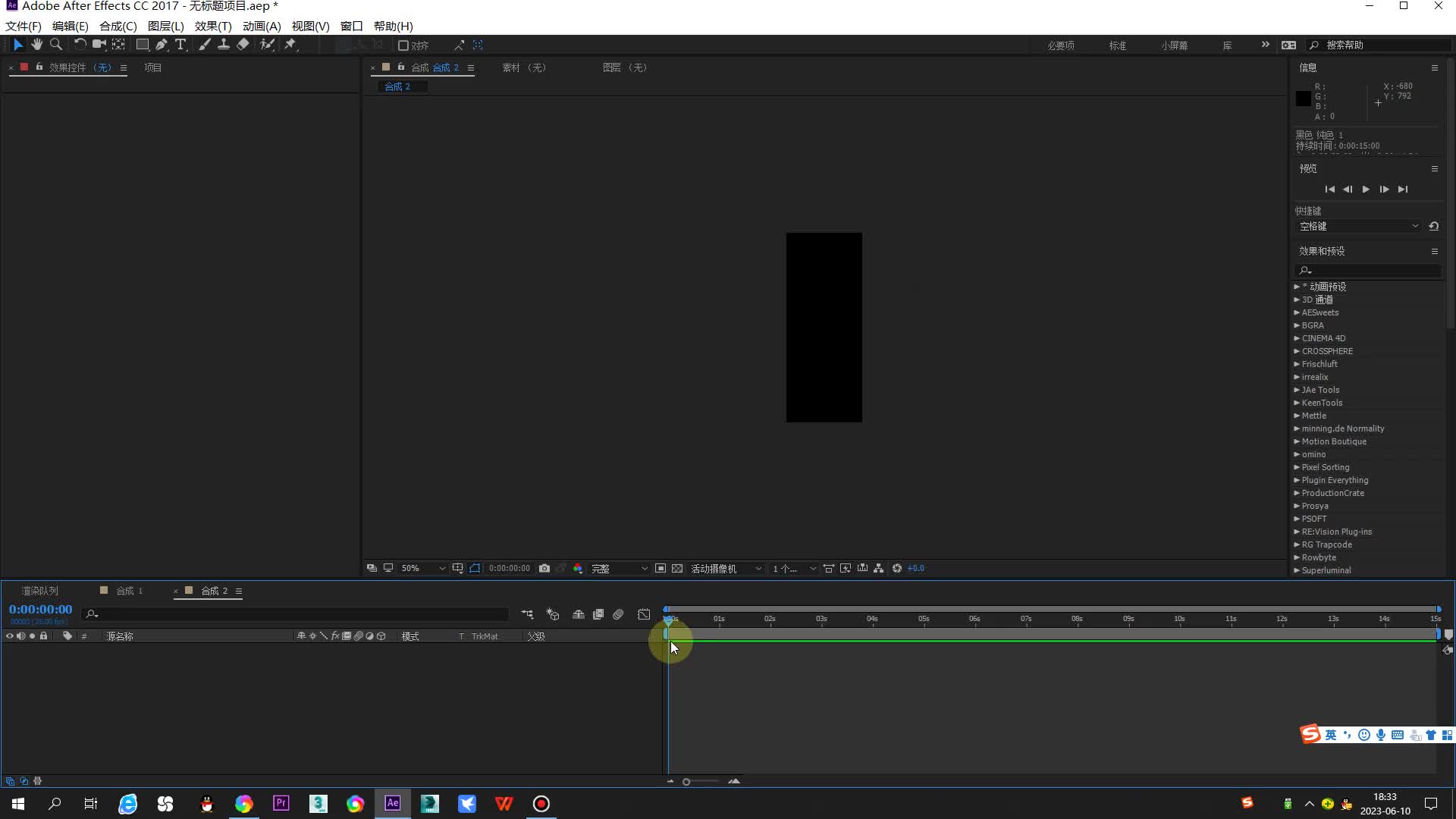Click the black color swatch in info panel
The width and height of the screenshot is (1456, 819).
pos(1304,99)
